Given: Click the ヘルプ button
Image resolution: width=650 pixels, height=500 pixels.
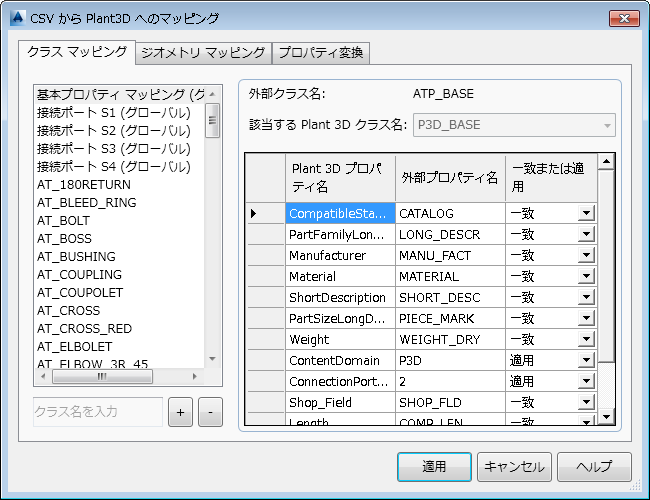Looking at the screenshot, I should point(594,467).
